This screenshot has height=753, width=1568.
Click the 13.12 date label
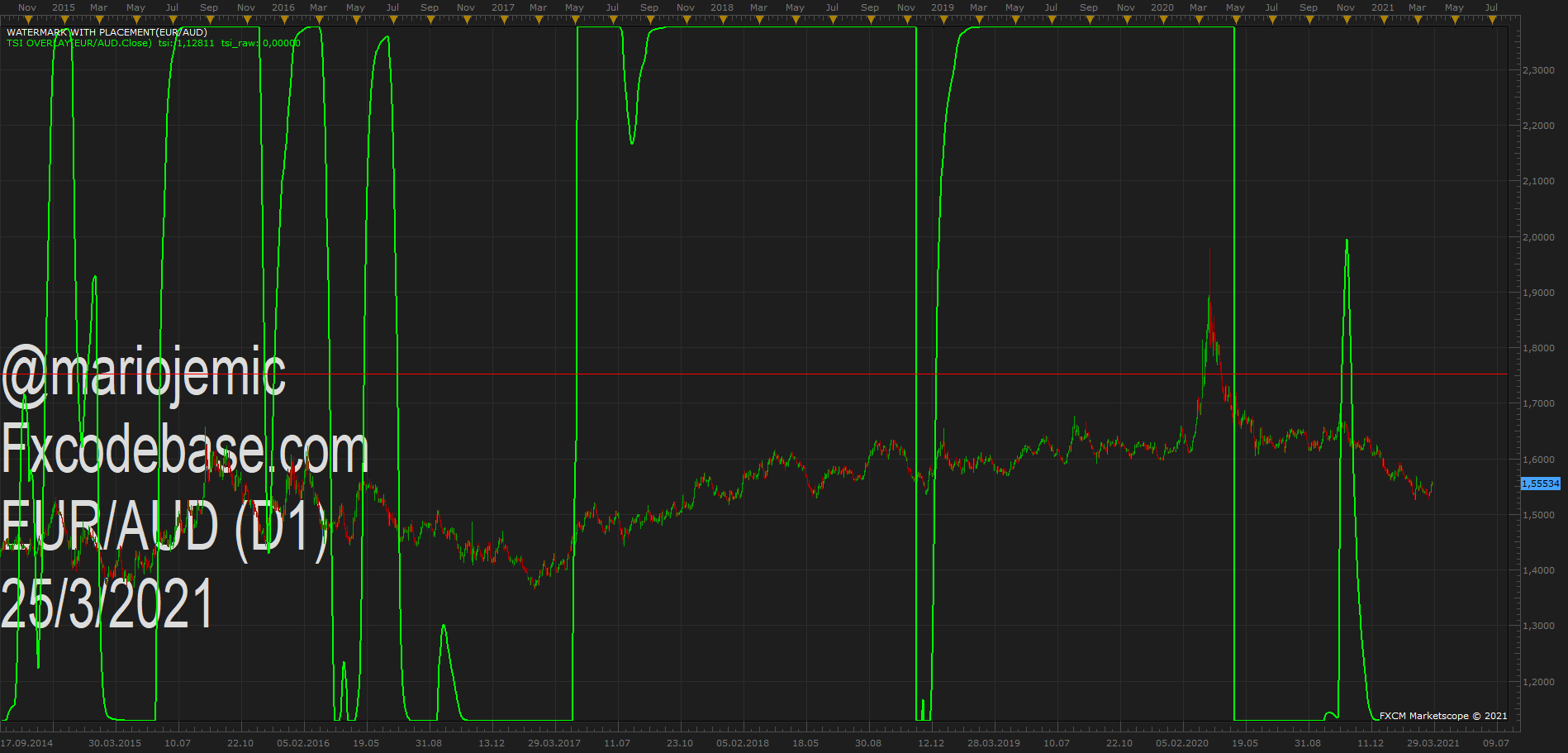(x=492, y=743)
